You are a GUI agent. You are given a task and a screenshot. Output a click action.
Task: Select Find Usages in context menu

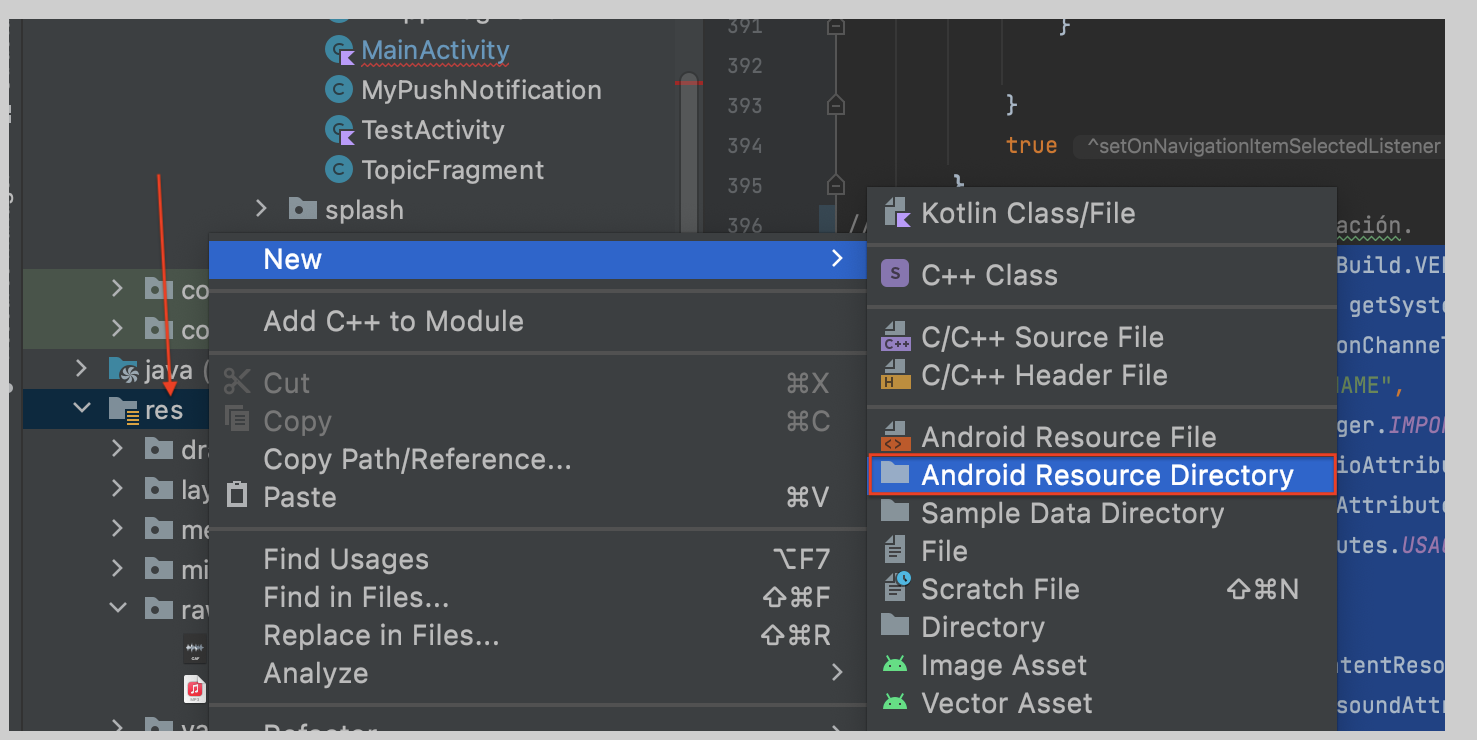(346, 559)
